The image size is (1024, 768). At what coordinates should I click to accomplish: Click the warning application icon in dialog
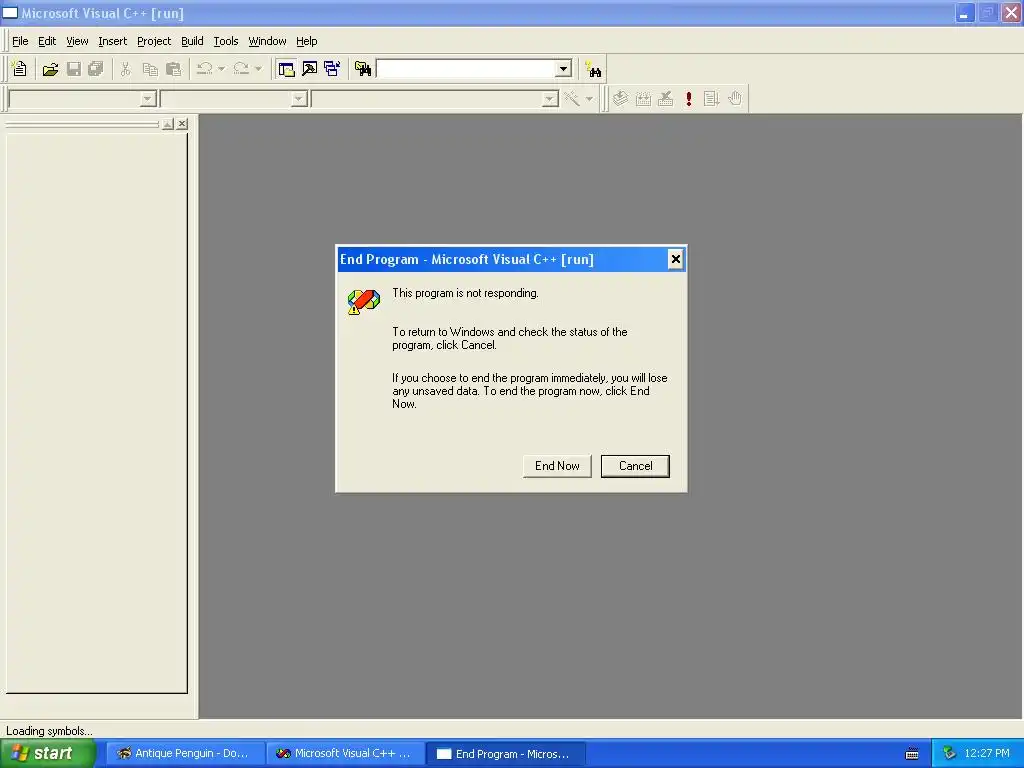pyautogui.click(x=363, y=302)
